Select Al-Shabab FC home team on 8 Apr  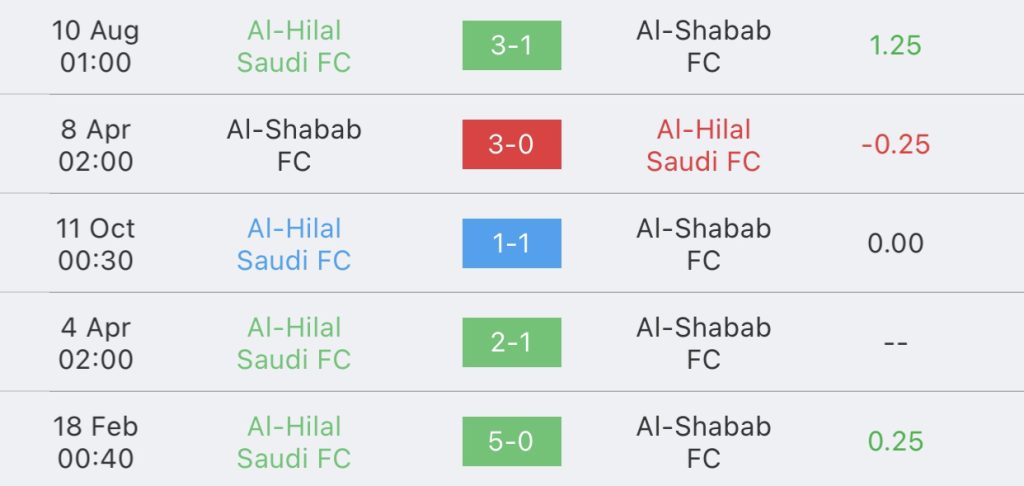point(294,145)
